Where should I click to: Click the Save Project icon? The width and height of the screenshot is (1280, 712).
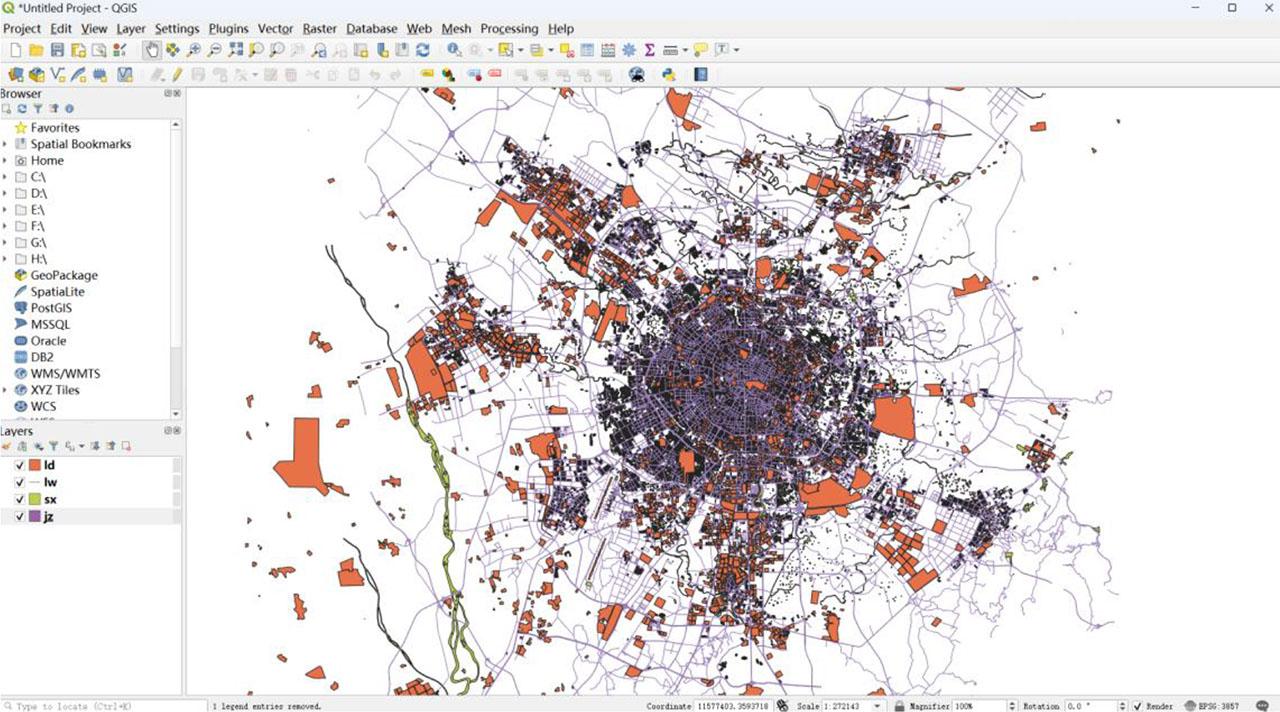pos(57,50)
